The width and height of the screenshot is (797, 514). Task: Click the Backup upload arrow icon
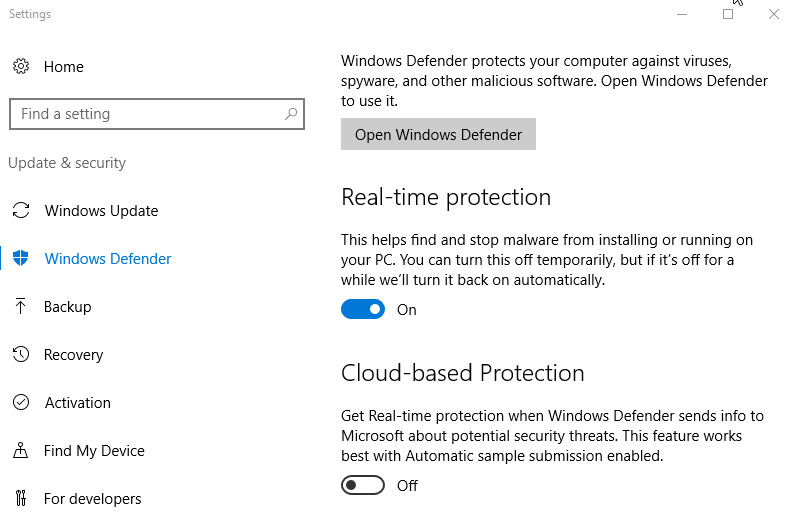pyautogui.click(x=20, y=307)
